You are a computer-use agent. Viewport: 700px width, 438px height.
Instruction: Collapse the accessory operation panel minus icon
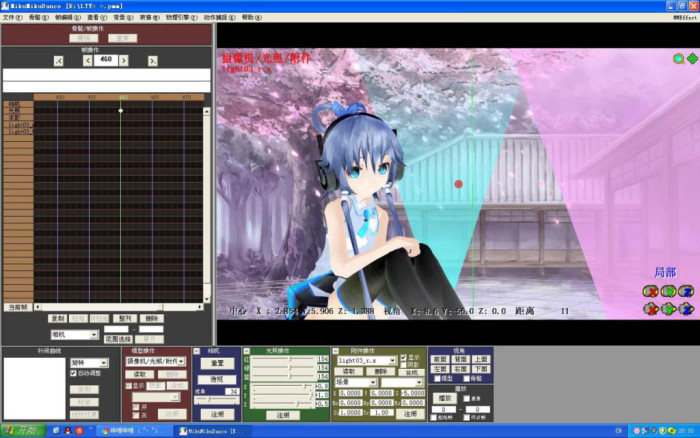pyautogui.click(x=335, y=351)
